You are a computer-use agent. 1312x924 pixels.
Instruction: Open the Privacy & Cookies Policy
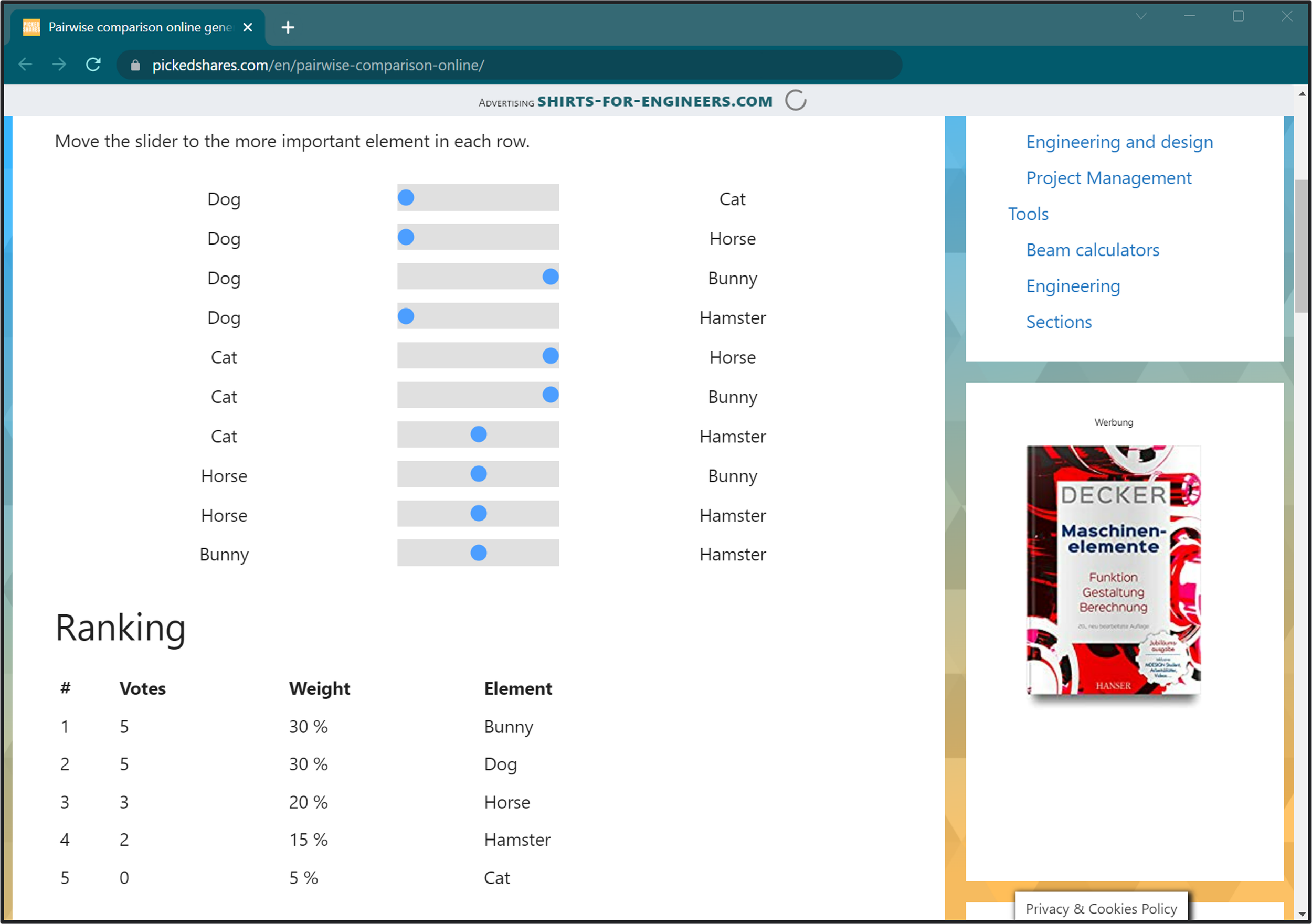(x=1101, y=908)
